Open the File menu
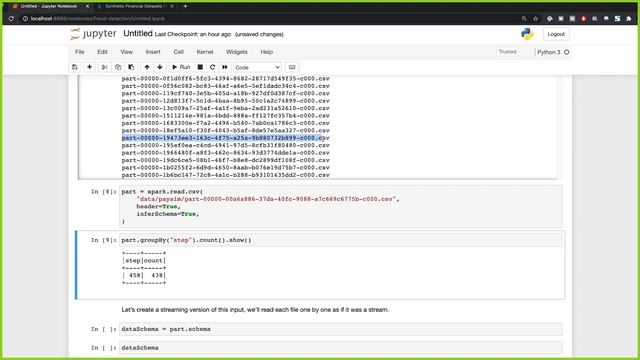Screen dimensions: 640x360 tap(80, 52)
